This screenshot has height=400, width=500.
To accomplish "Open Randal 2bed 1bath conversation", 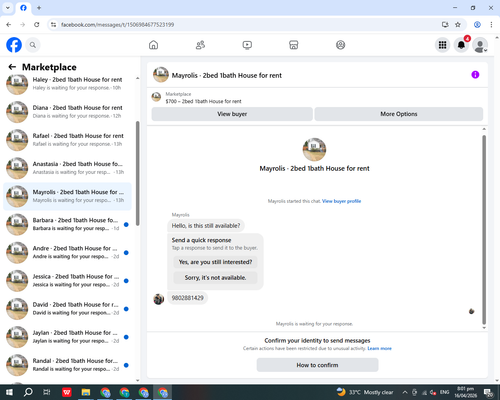I will click(x=68, y=365).
